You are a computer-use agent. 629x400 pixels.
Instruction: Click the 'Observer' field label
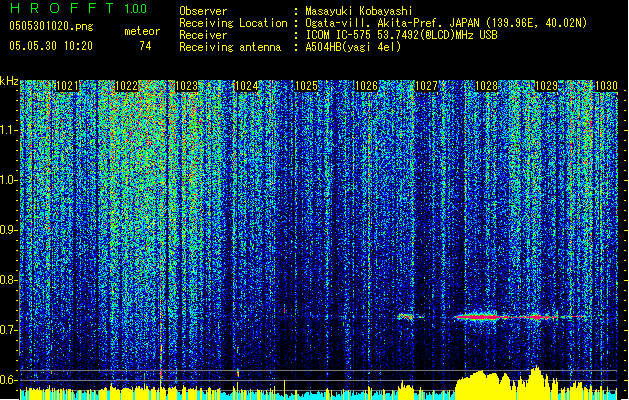203,11
